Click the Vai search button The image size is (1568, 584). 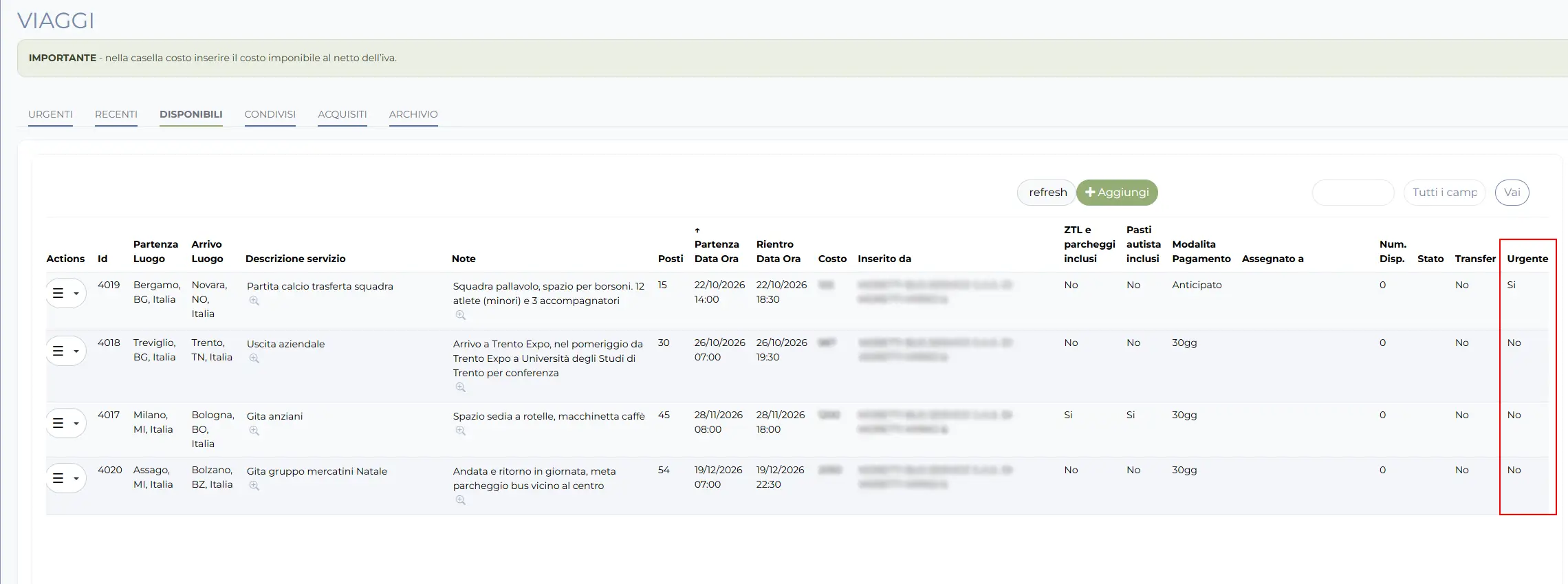pyautogui.click(x=1512, y=193)
